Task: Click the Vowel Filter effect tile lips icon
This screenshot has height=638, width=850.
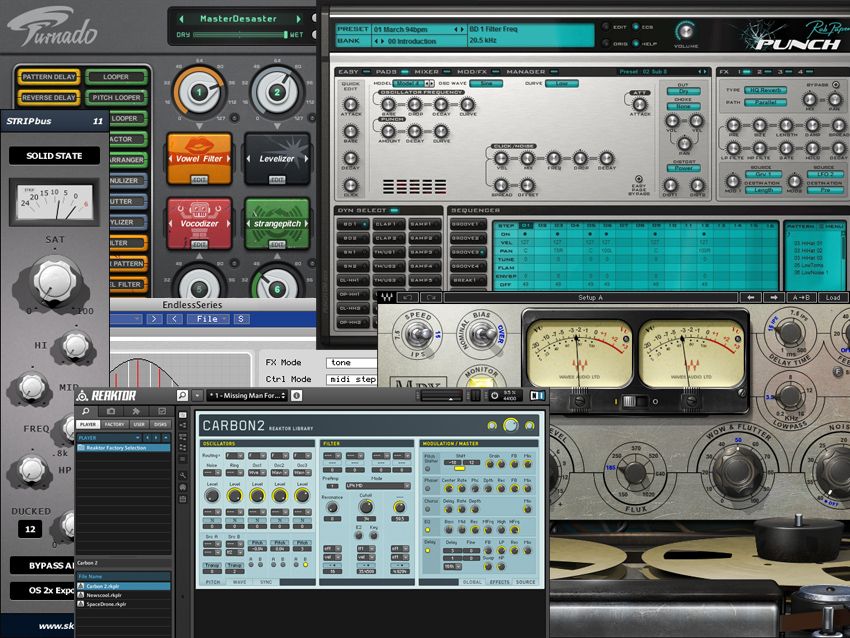Action: tap(199, 145)
